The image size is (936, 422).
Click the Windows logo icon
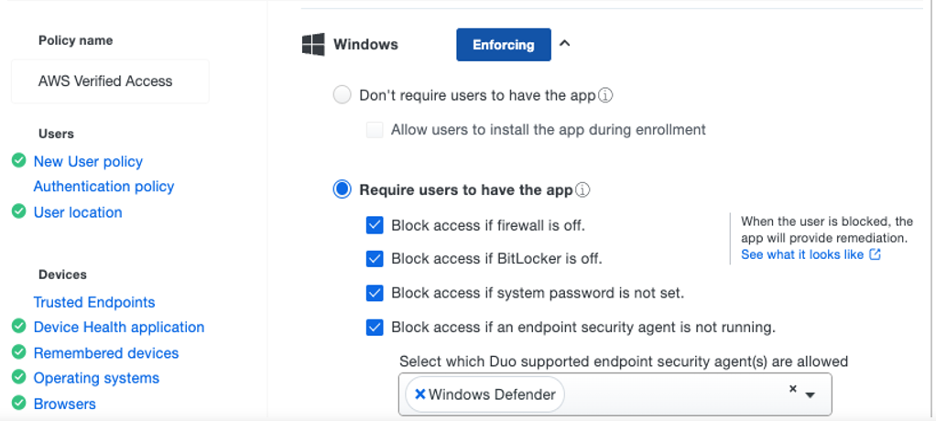(x=313, y=44)
